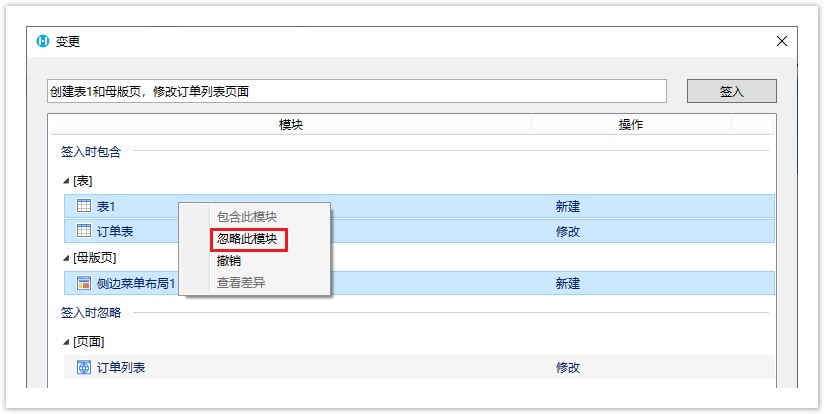Click the table icon beside 表1
Screen dimensions: 824x414
click(x=84, y=207)
